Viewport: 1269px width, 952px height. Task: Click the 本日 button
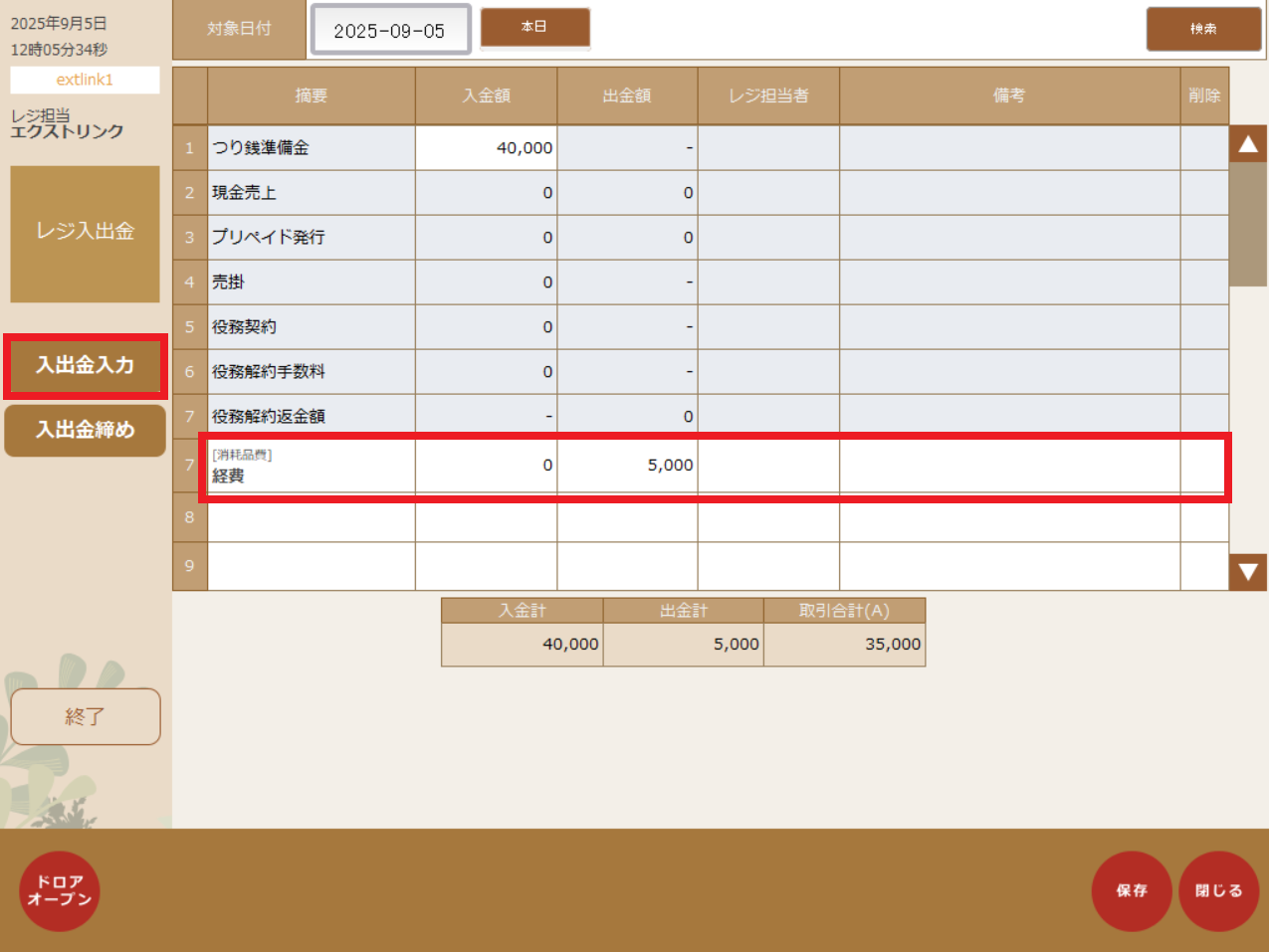pos(534,27)
